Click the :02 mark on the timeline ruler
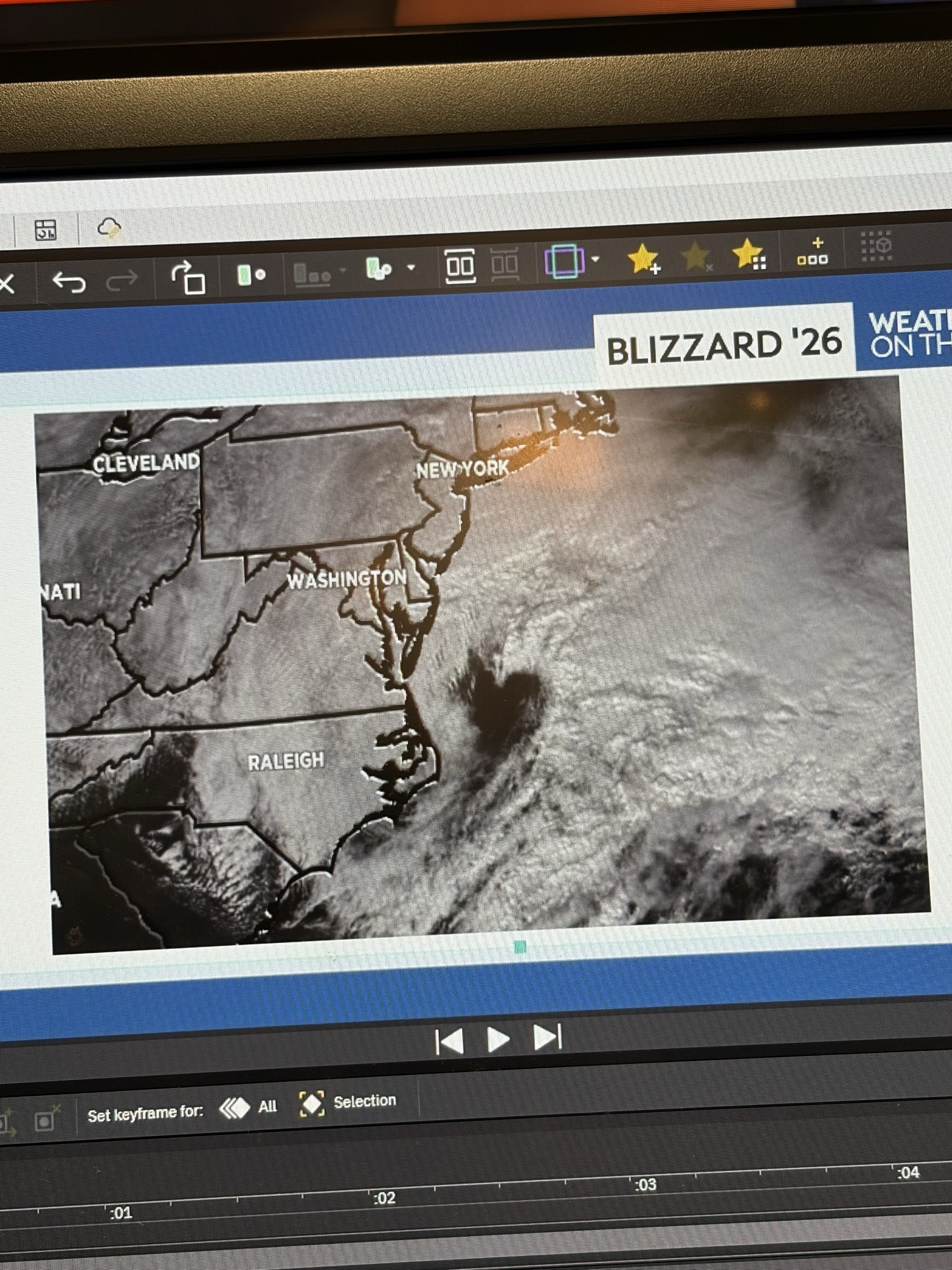952x1270 pixels. coord(384,1198)
